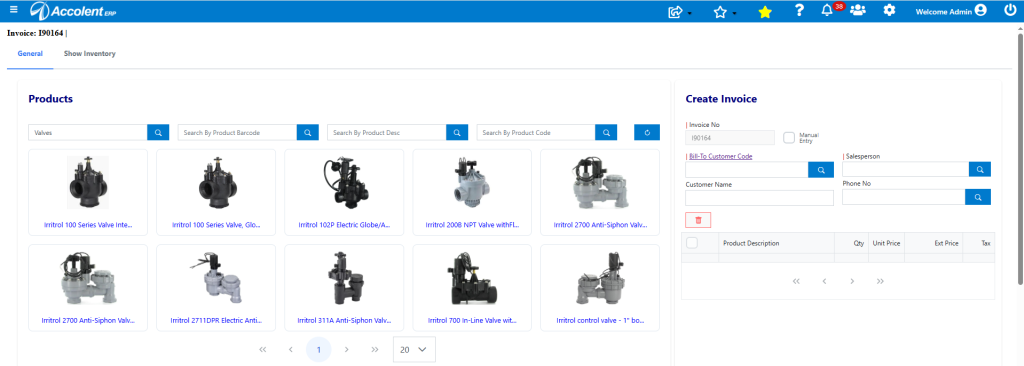The width and height of the screenshot is (1024, 366).
Task: Open Welcome Admin user profile
Action: tap(951, 11)
